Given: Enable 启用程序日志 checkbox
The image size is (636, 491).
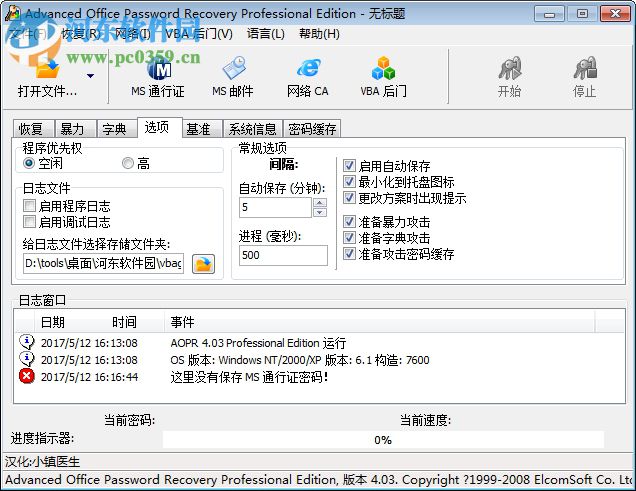Looking at the screenshot, I should pos(29,206).
